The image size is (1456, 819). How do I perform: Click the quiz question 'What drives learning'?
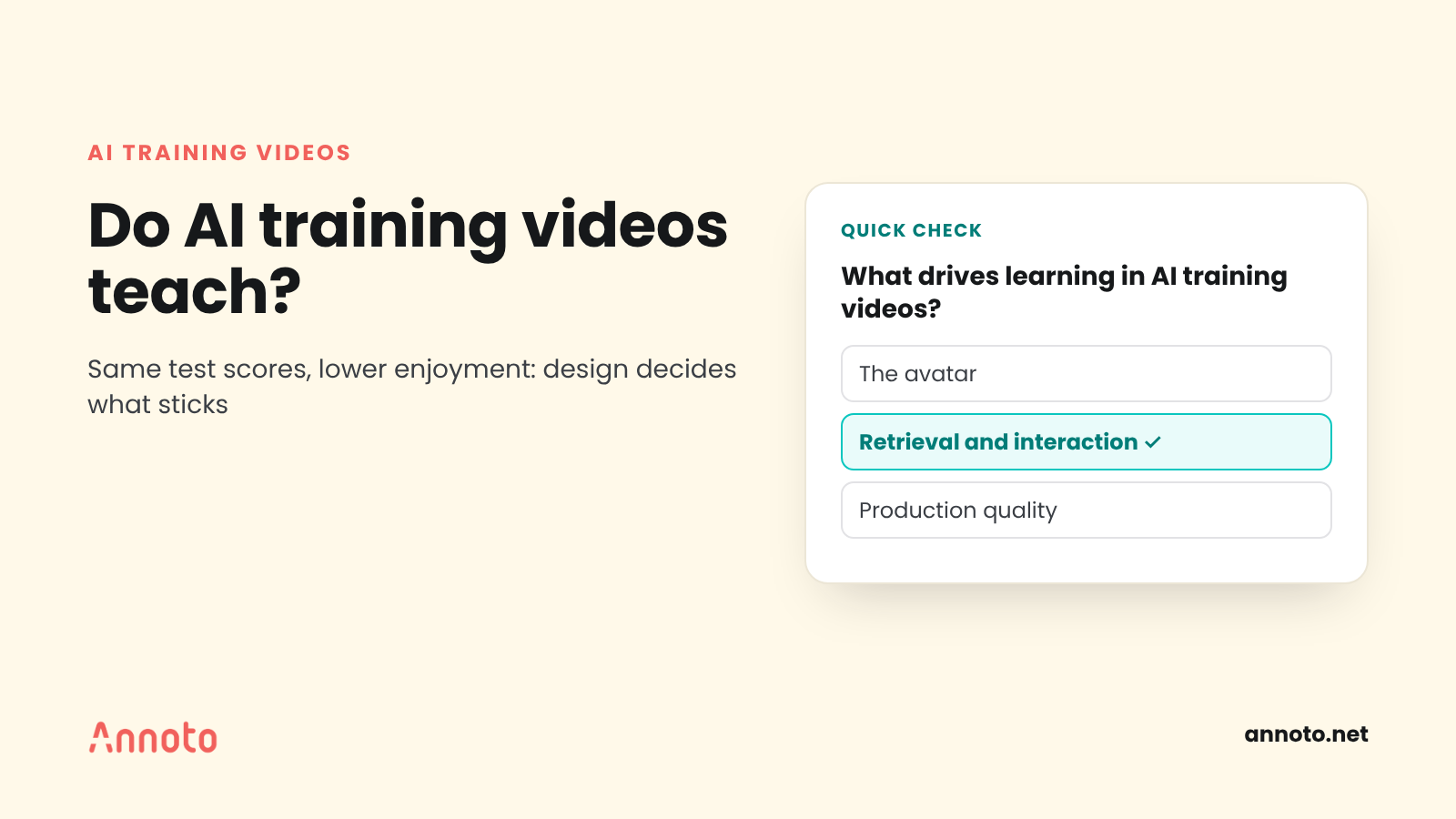1064,292
